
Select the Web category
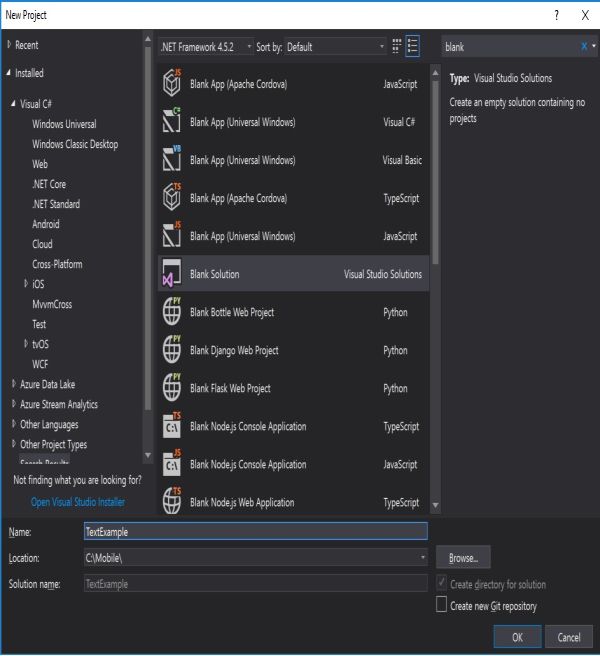(40, 164)
